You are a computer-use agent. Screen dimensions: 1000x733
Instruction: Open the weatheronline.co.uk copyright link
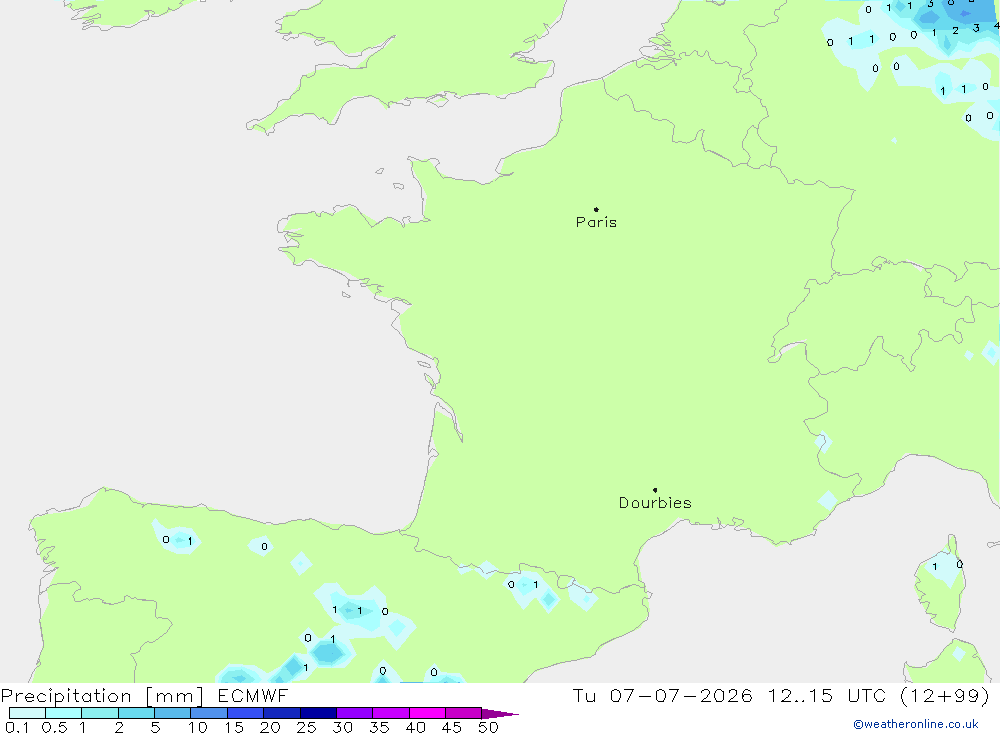[916, 724]
